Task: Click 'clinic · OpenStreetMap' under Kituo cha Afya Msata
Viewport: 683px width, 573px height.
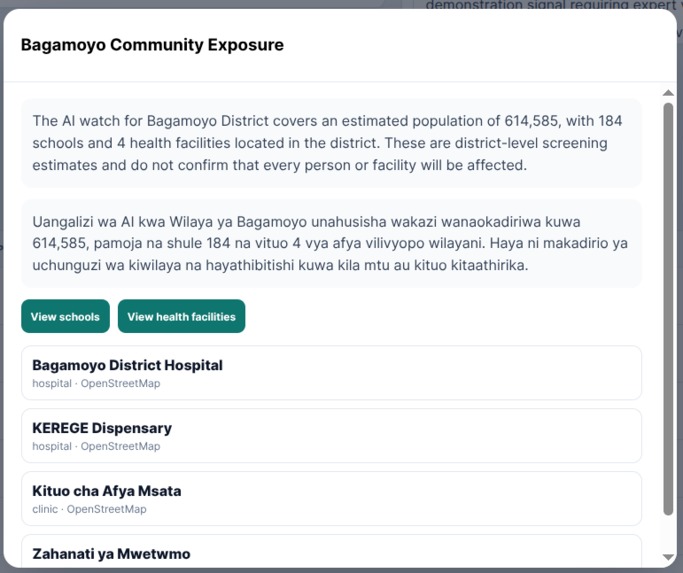Action: (89, 509)
